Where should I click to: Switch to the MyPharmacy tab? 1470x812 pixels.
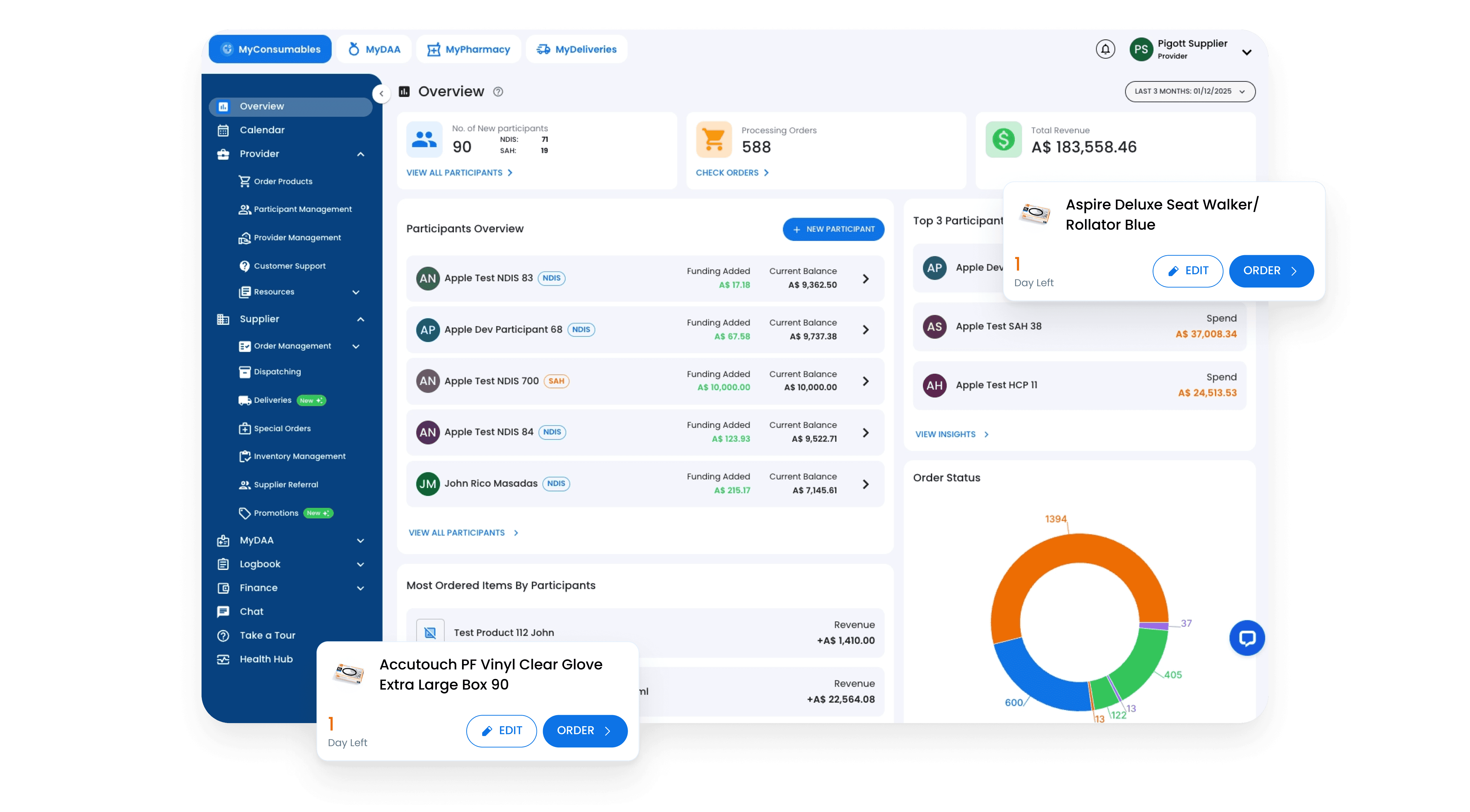pos(468,50)
